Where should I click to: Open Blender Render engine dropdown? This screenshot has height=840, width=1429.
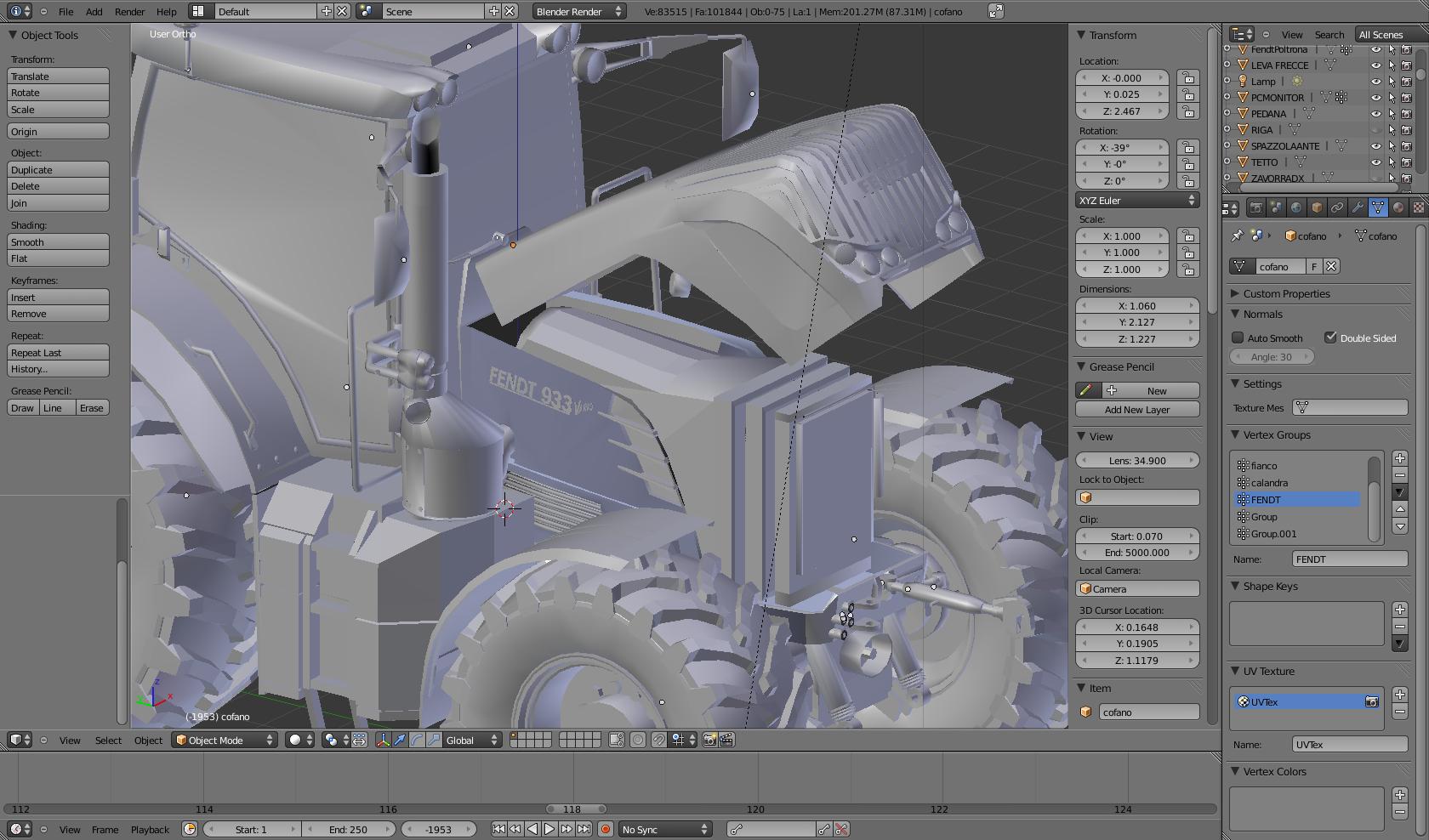579,11
